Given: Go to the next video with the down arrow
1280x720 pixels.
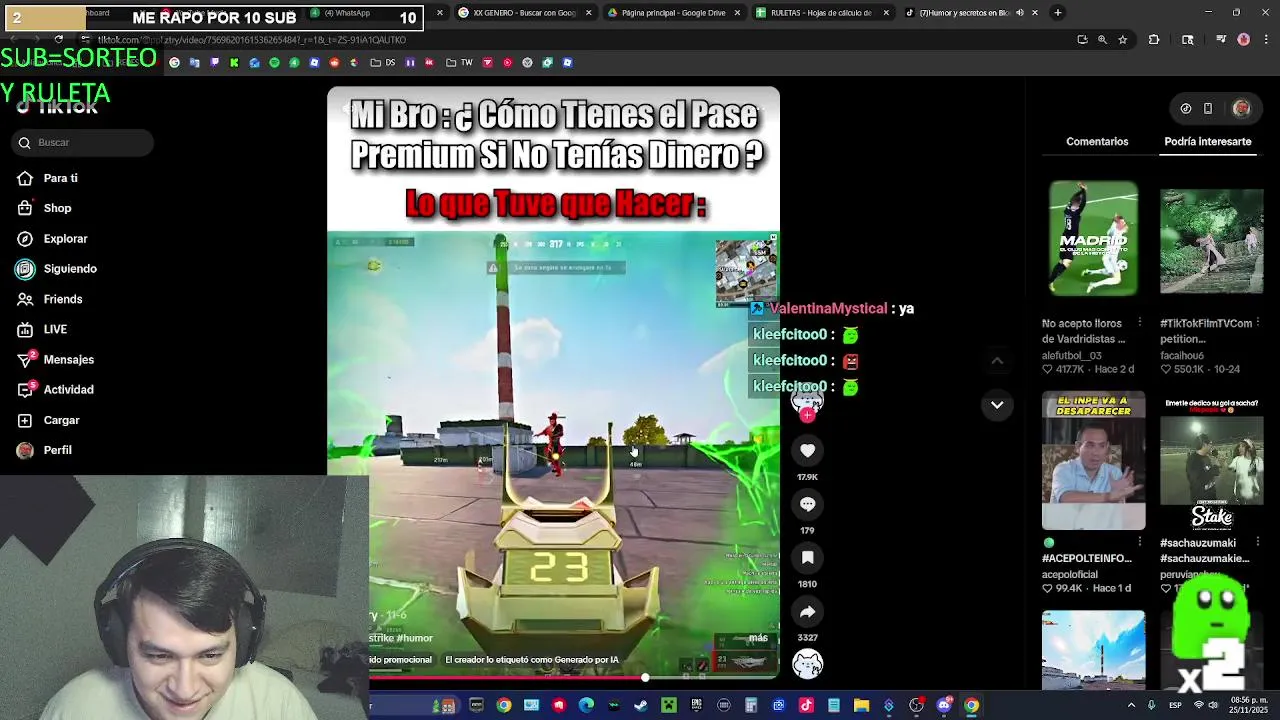Looking at the screenshot, I should (x=997, y=405).
